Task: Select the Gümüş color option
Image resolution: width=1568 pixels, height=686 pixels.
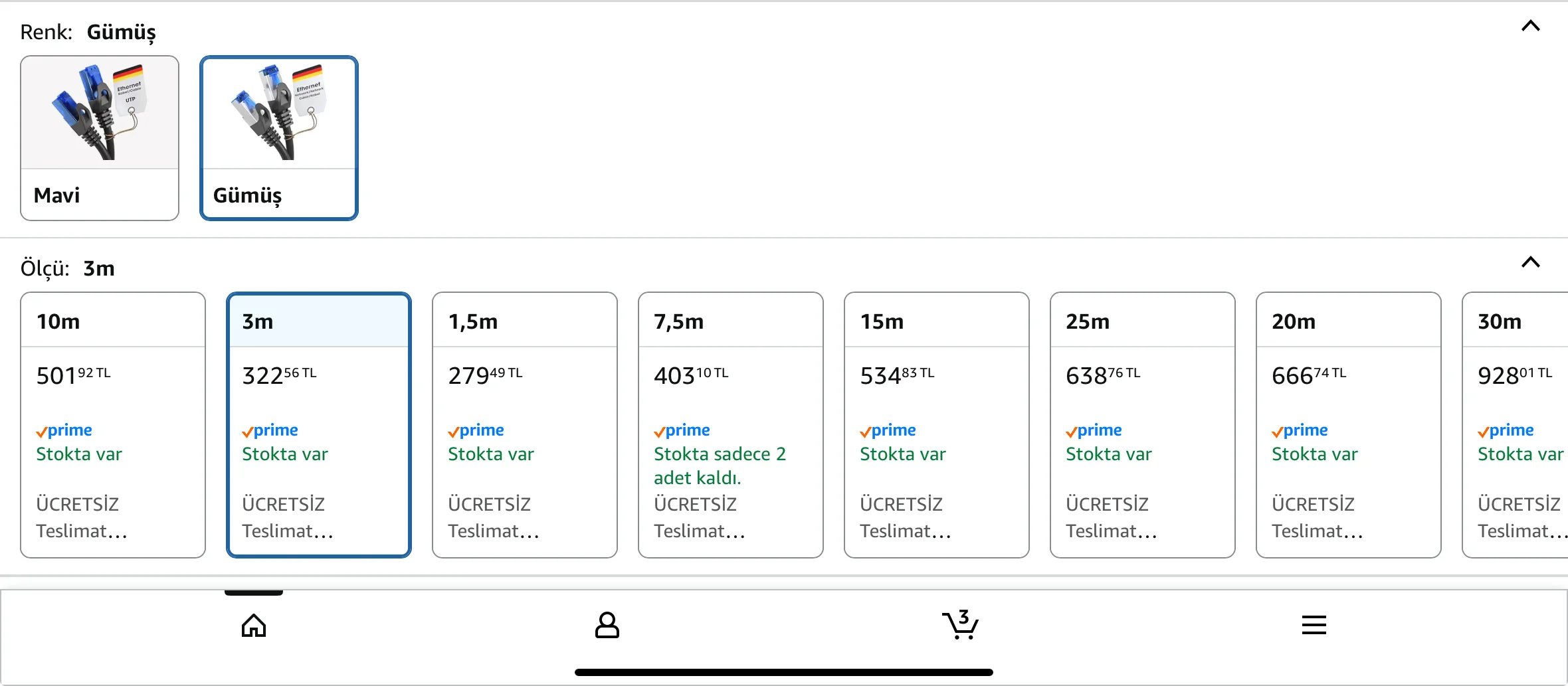Action: [279, 195]
